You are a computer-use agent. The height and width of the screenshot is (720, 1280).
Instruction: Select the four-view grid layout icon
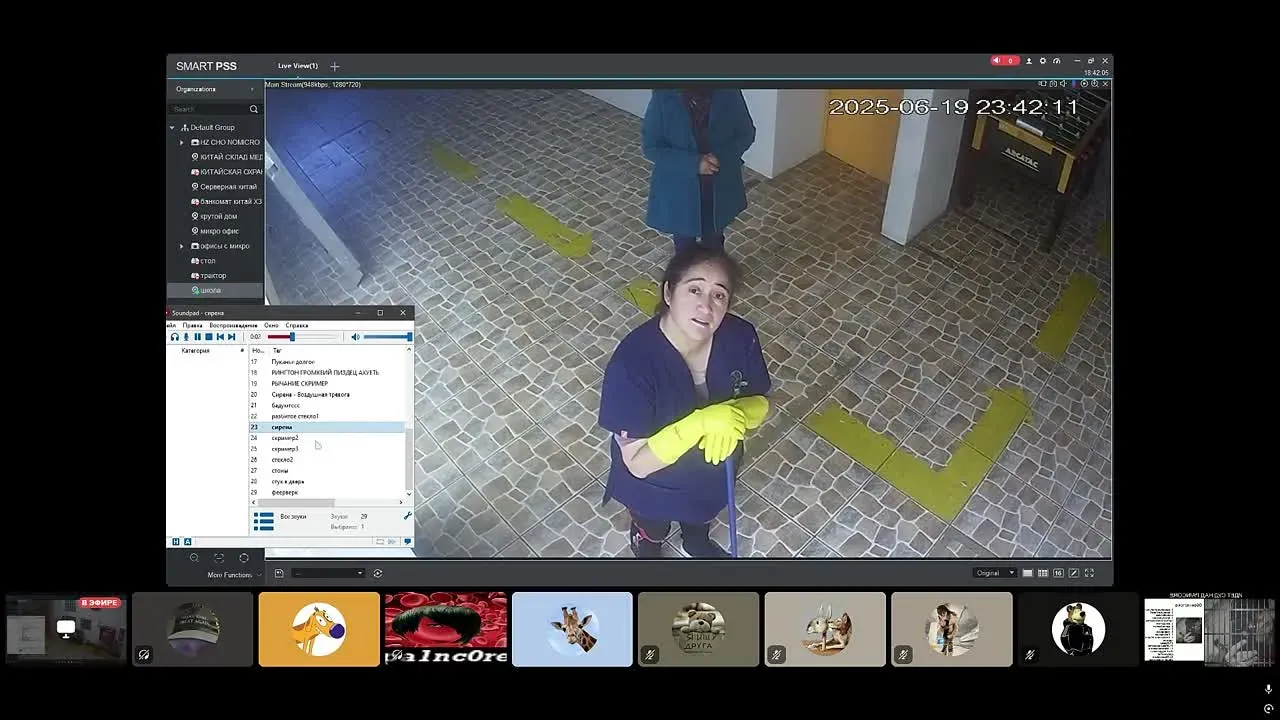coord(1043,573)
